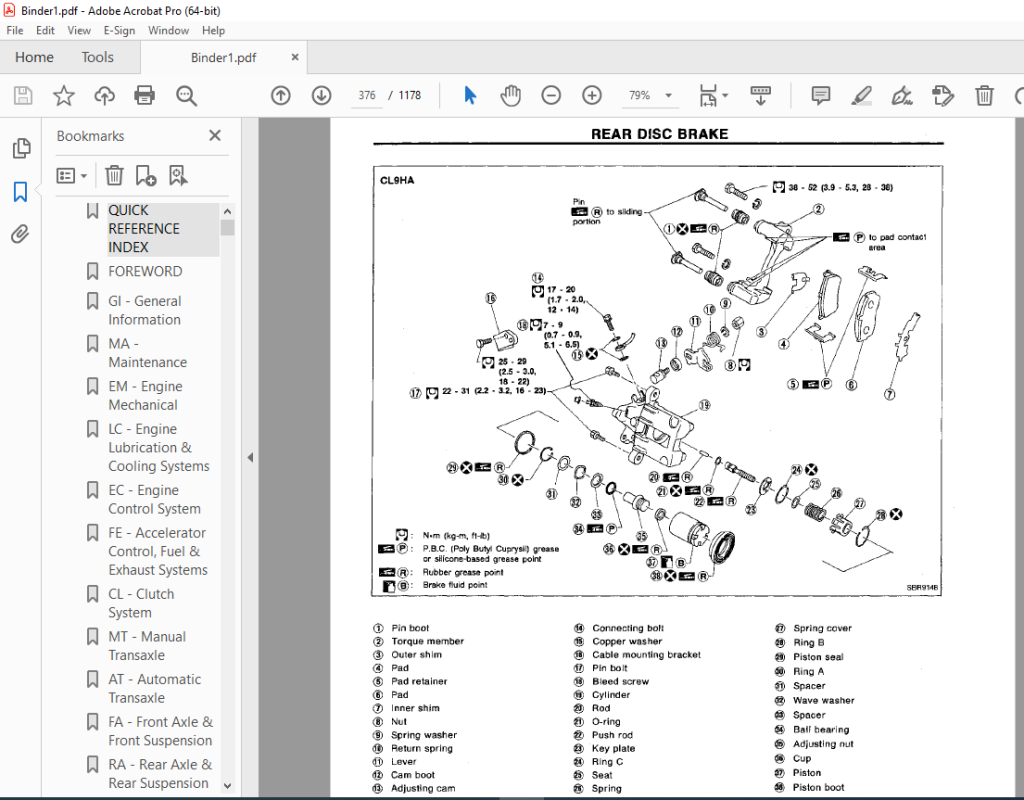Go to the next page arrow
Screen dimensions: 1024x800
(x=321, y=96)
